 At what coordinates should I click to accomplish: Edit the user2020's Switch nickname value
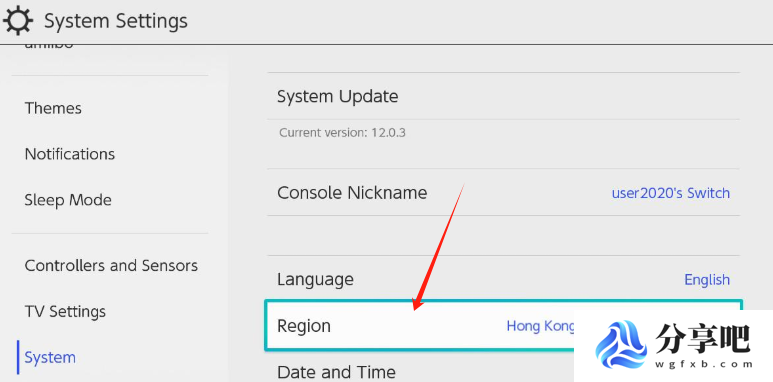coord(670,193)
